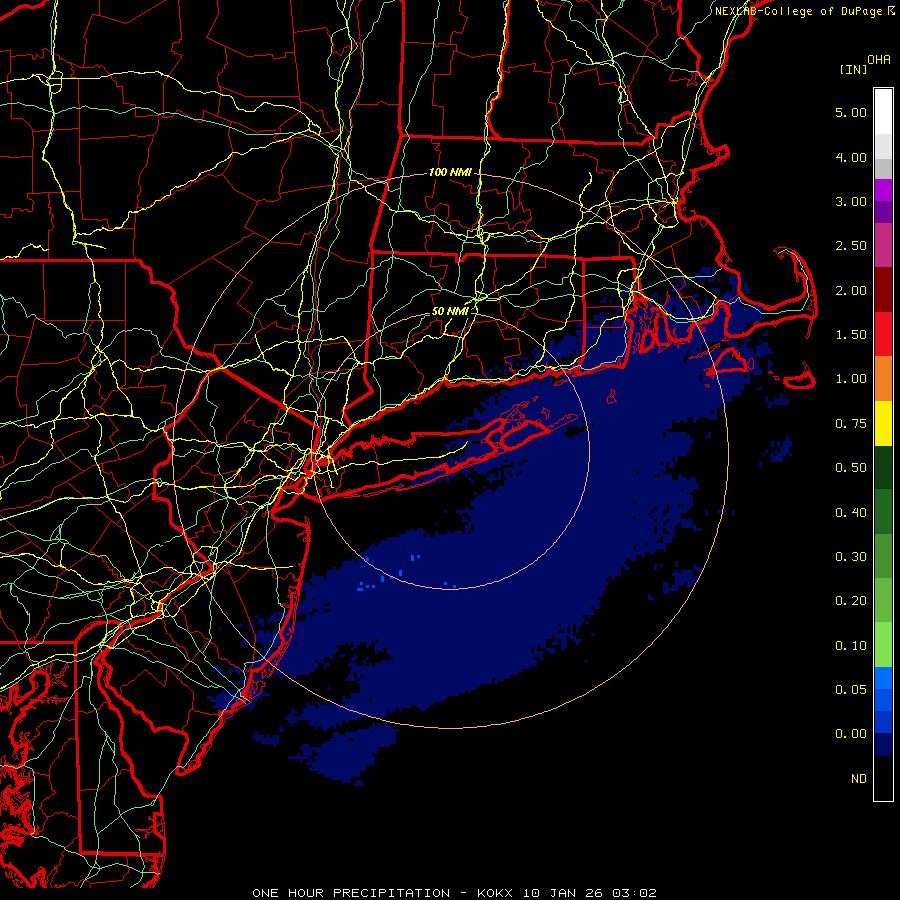Click the OHA product code label
Screen dimensions: 900x900
tap(879, 59)
